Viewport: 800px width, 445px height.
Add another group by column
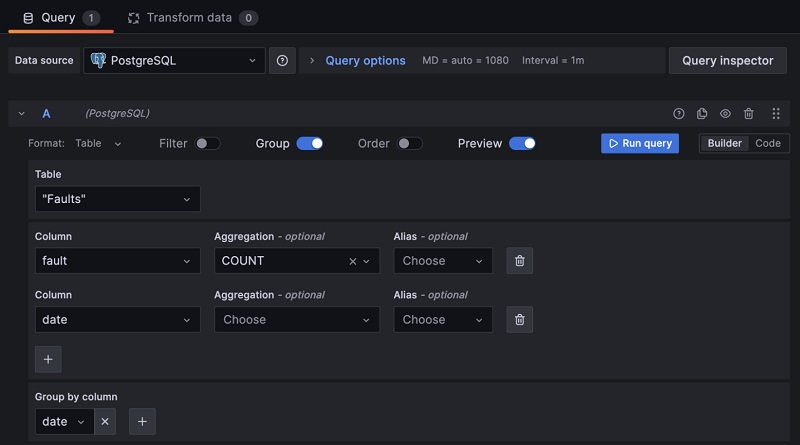pyautogui.click(x=142, y=422)
